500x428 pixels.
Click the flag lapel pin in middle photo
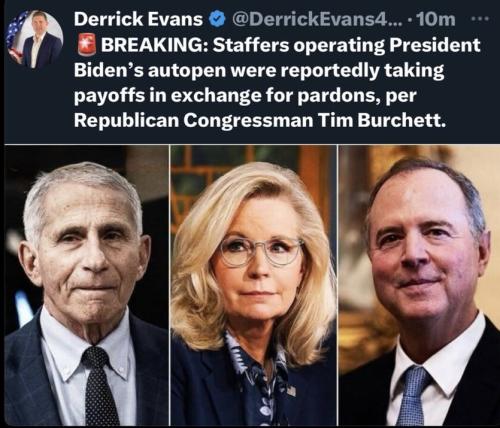291,390
